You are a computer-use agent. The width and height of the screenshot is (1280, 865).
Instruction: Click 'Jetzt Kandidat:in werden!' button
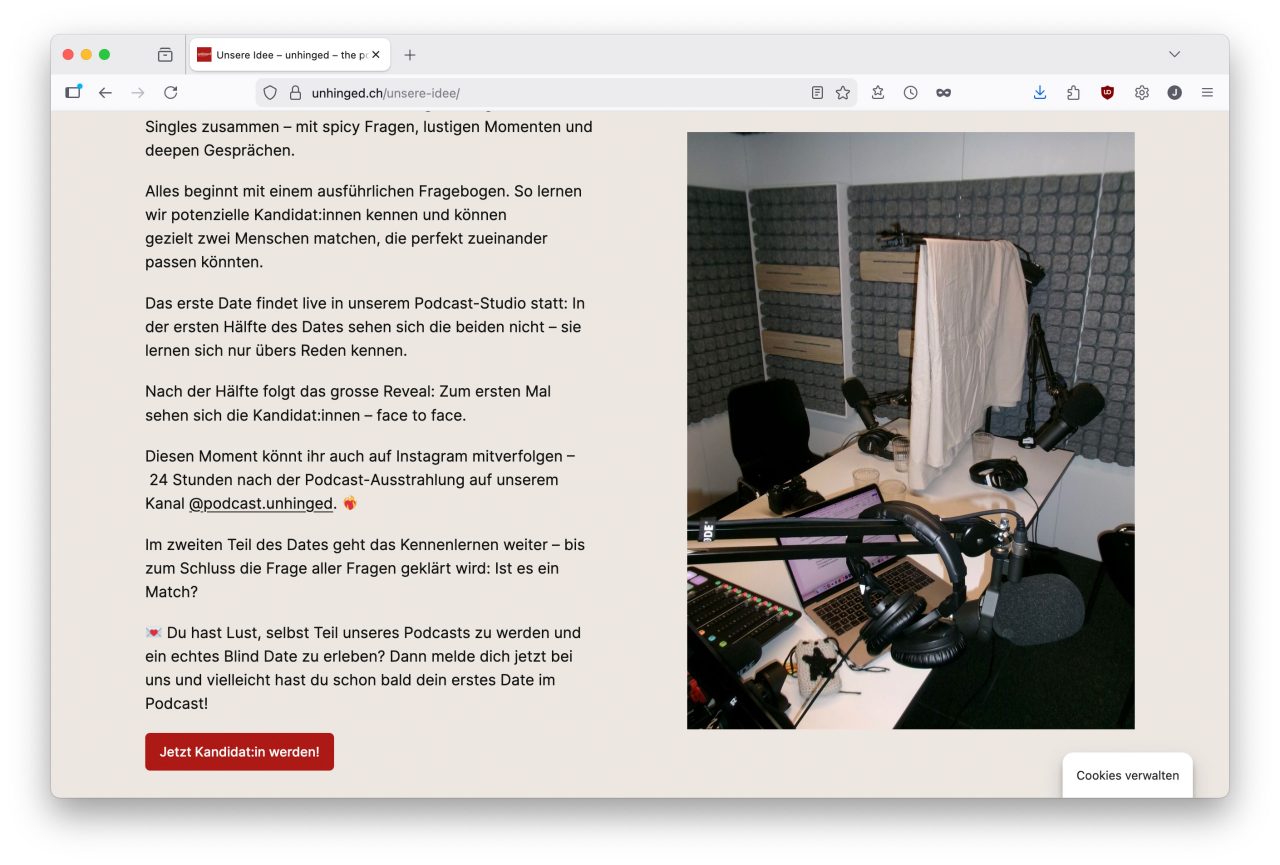coord(239,752)
